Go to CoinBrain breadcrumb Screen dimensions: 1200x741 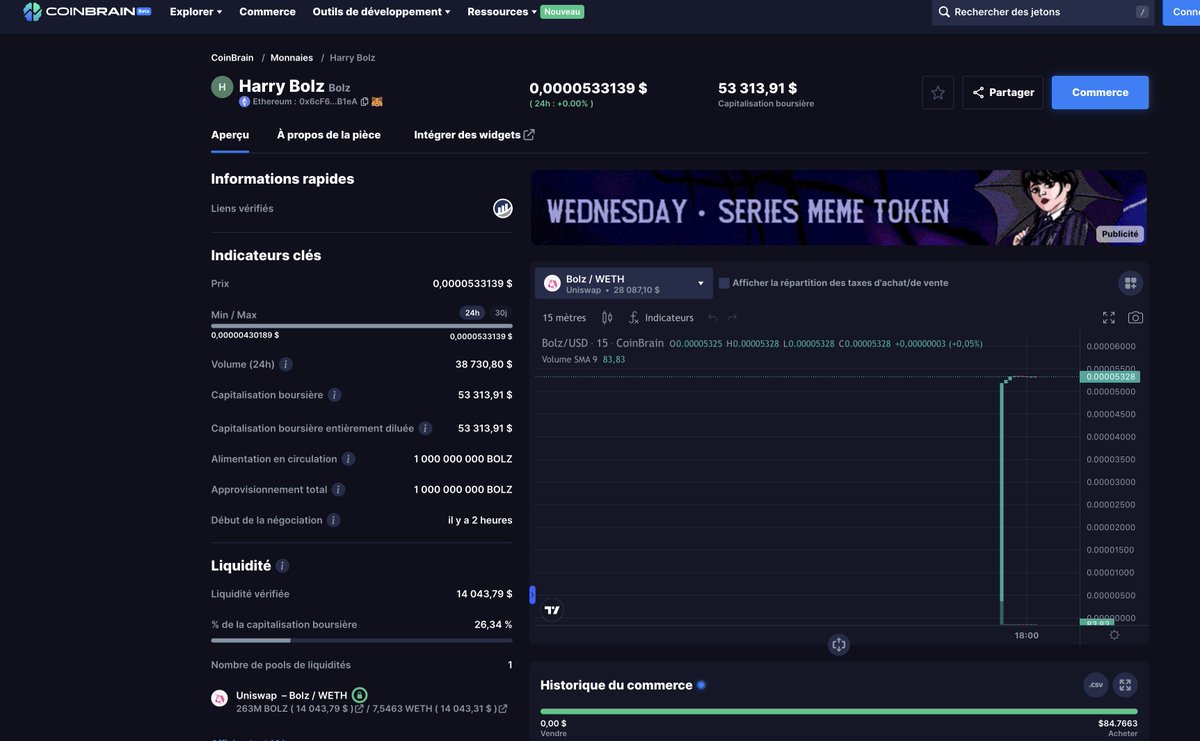(x=232, y=58)
